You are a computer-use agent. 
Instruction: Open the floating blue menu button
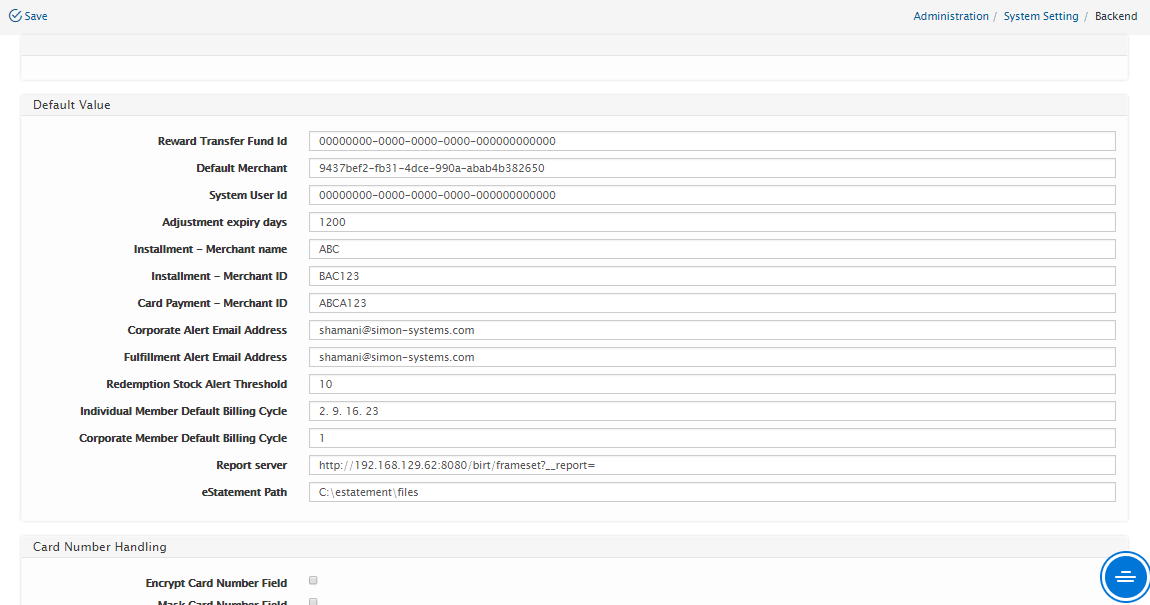[x=1125, y=577]
